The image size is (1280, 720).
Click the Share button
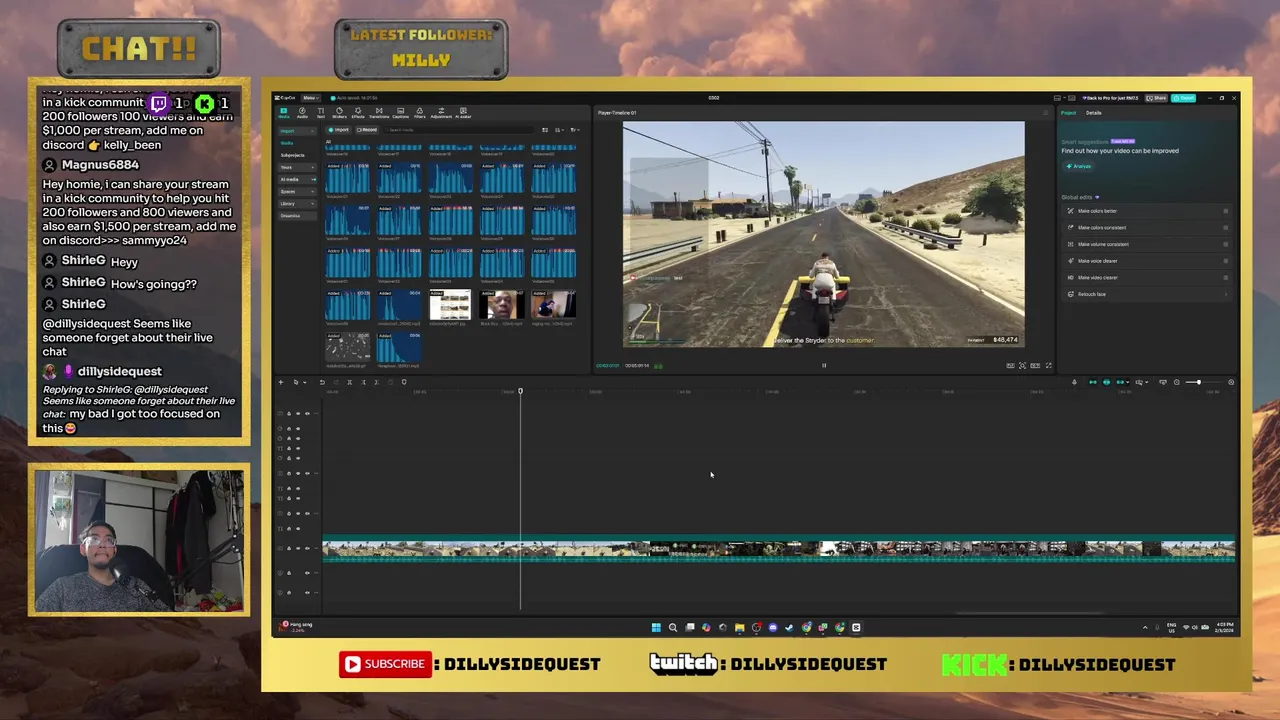coord(1156,98)
